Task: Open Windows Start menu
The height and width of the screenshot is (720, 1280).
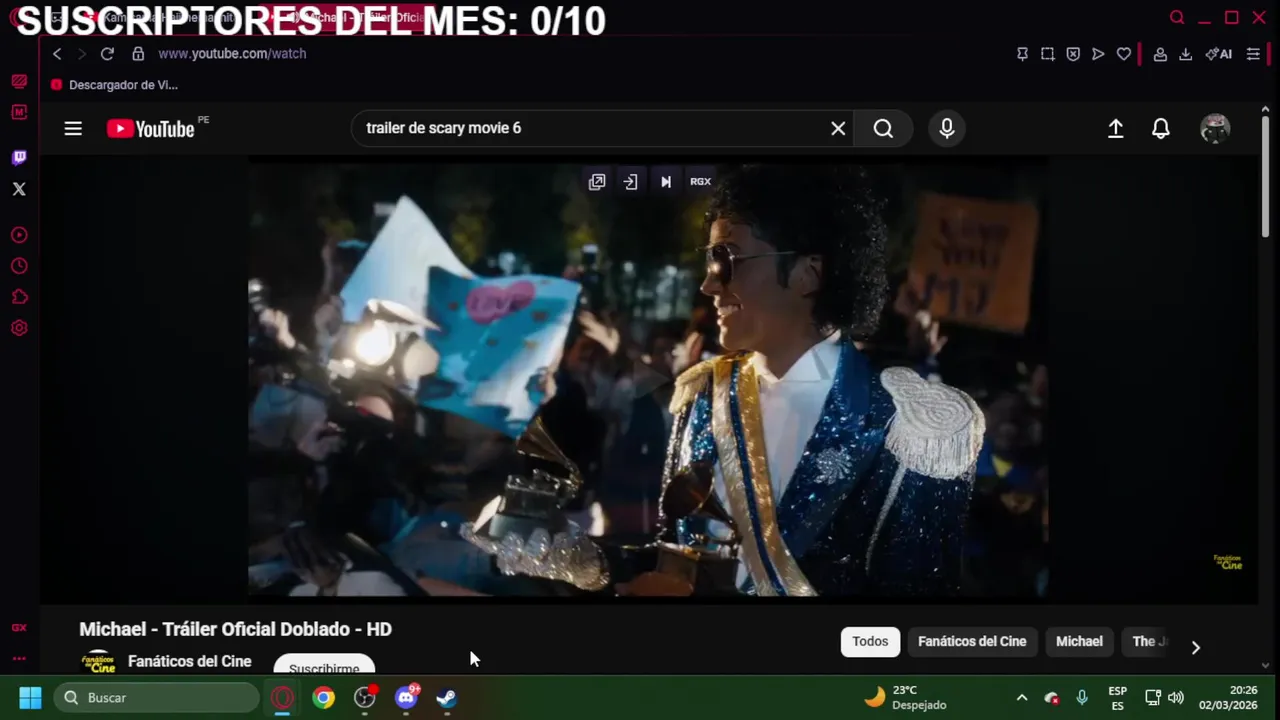Action: 30,697
